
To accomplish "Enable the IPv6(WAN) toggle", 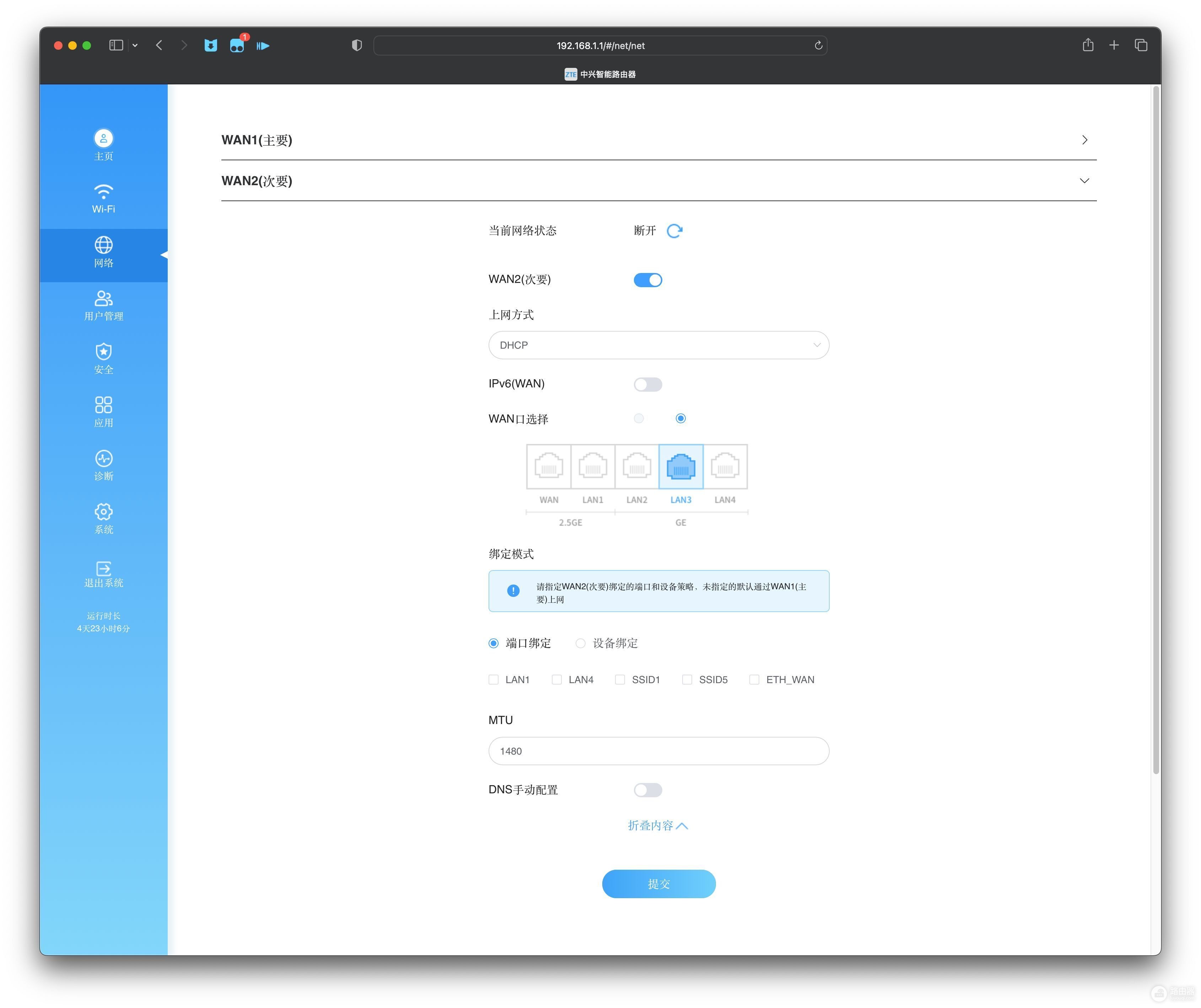I will 647,385.
